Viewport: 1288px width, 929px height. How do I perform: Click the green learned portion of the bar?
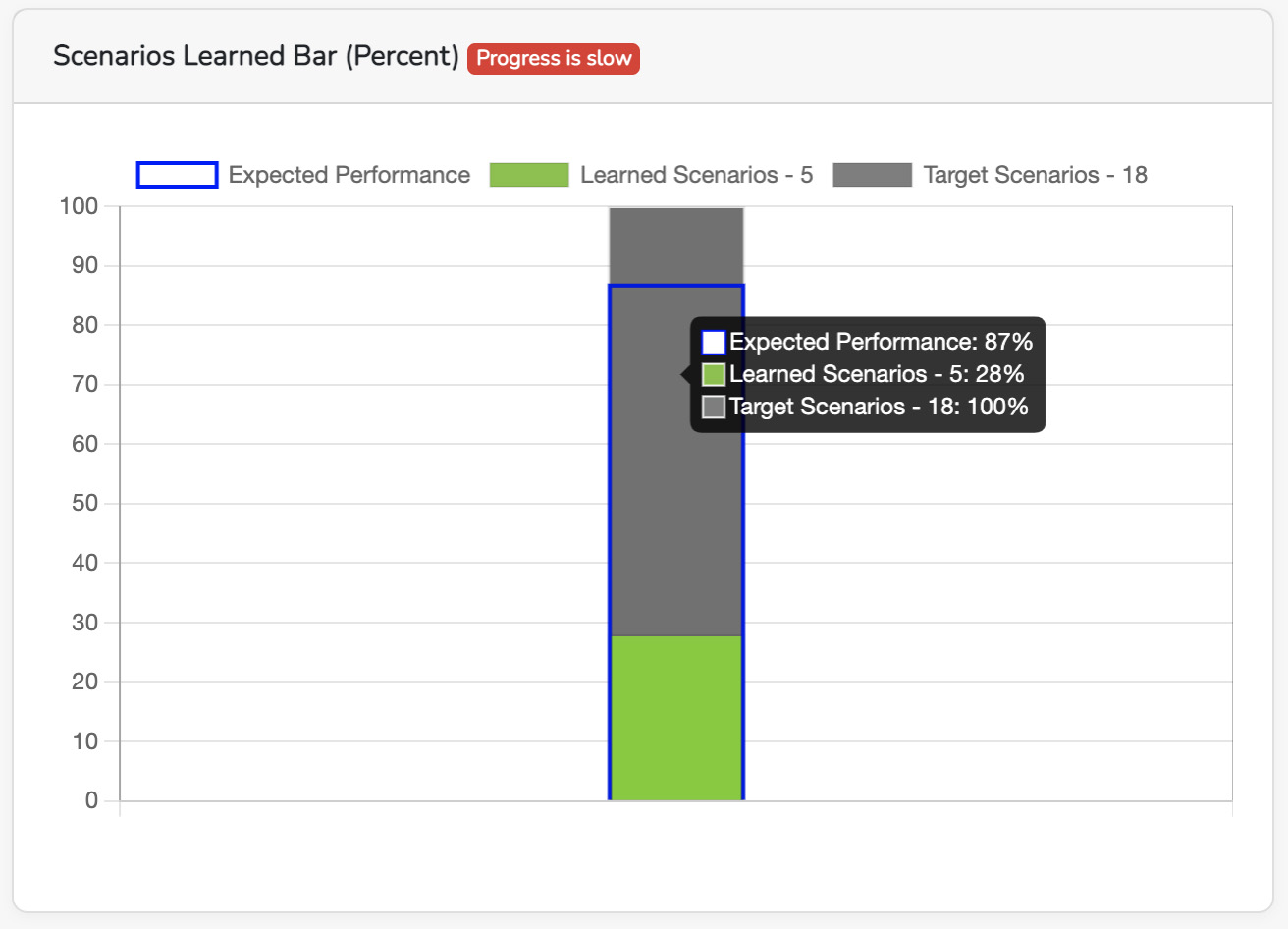676,718
